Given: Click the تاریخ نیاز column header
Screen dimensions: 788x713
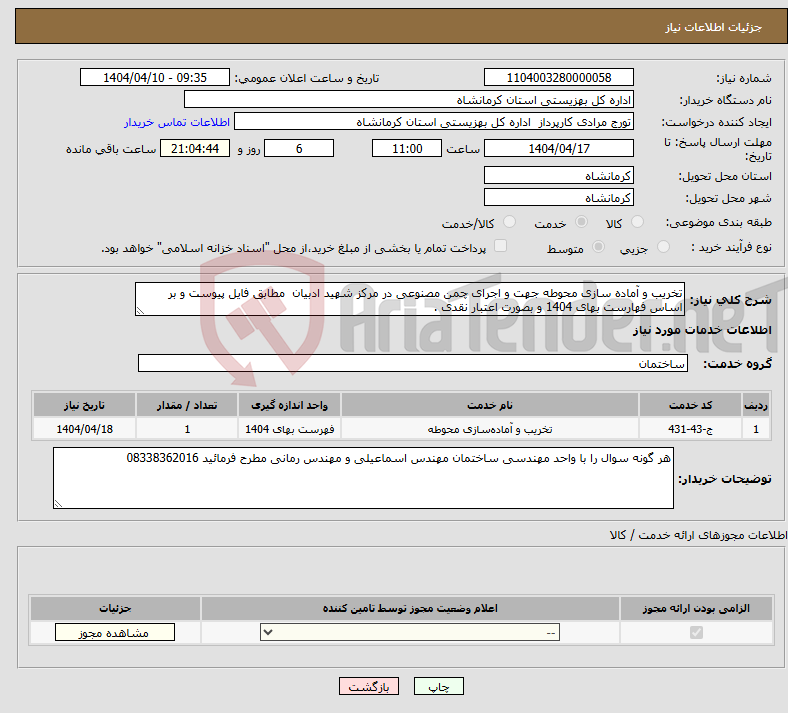Looking at the screenshot, I should 84,405.
